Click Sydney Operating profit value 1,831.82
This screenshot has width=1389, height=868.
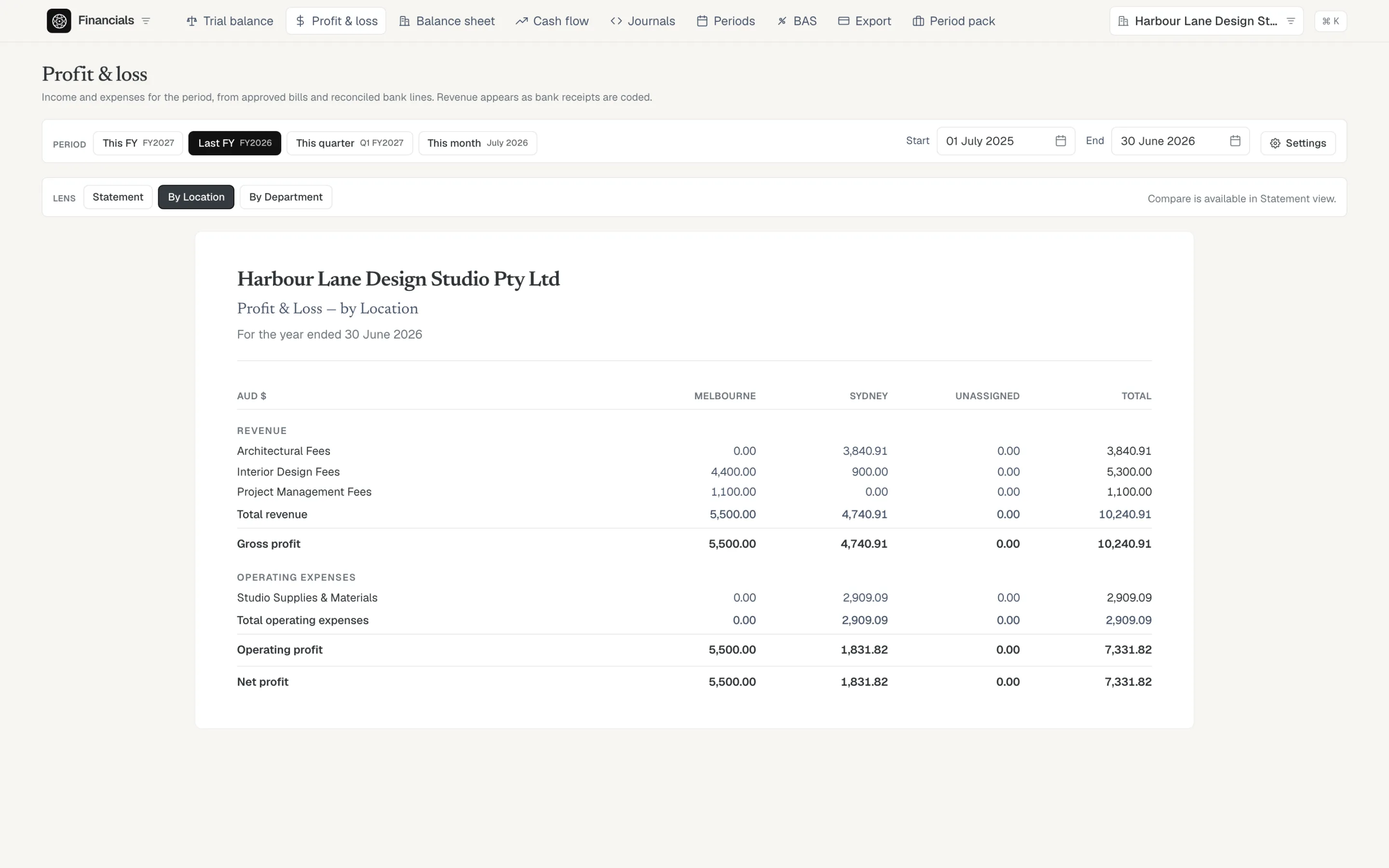point(864,650)
